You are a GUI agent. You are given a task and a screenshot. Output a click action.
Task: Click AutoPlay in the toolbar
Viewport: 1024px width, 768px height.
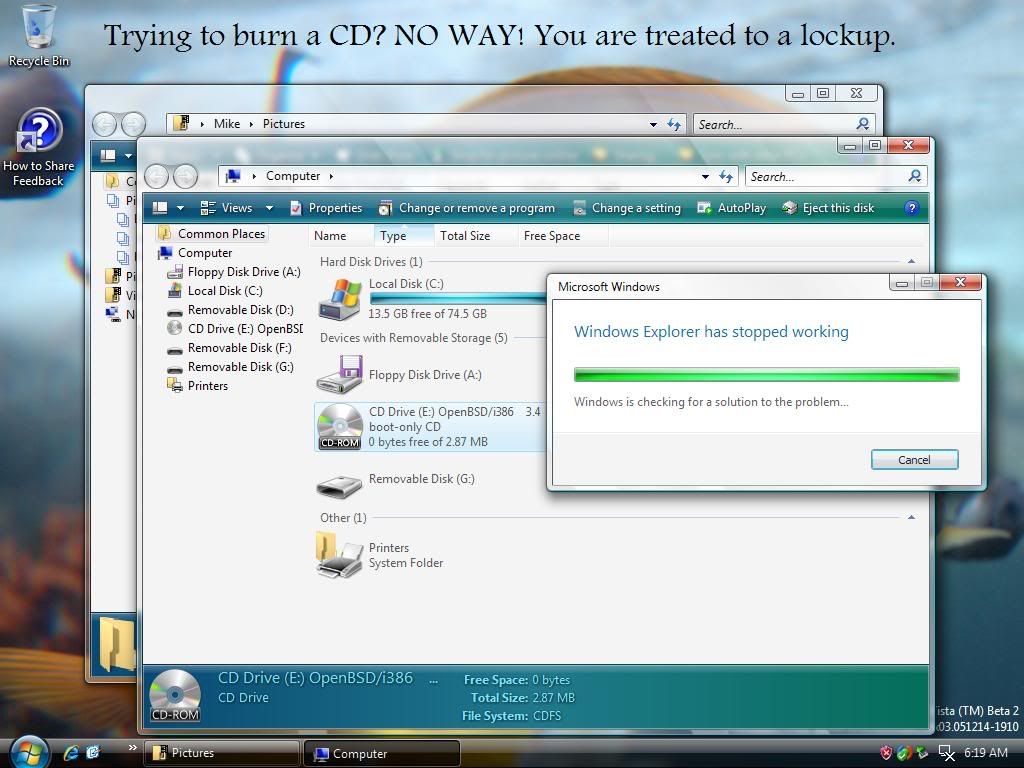tap(731, 208)
